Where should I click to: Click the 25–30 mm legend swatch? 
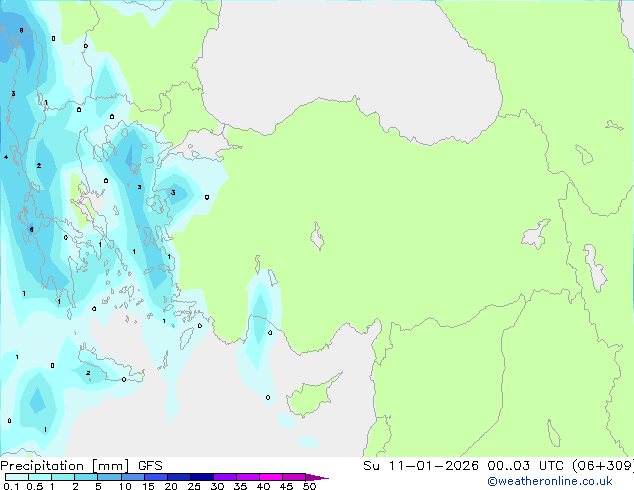click(201, 477)
